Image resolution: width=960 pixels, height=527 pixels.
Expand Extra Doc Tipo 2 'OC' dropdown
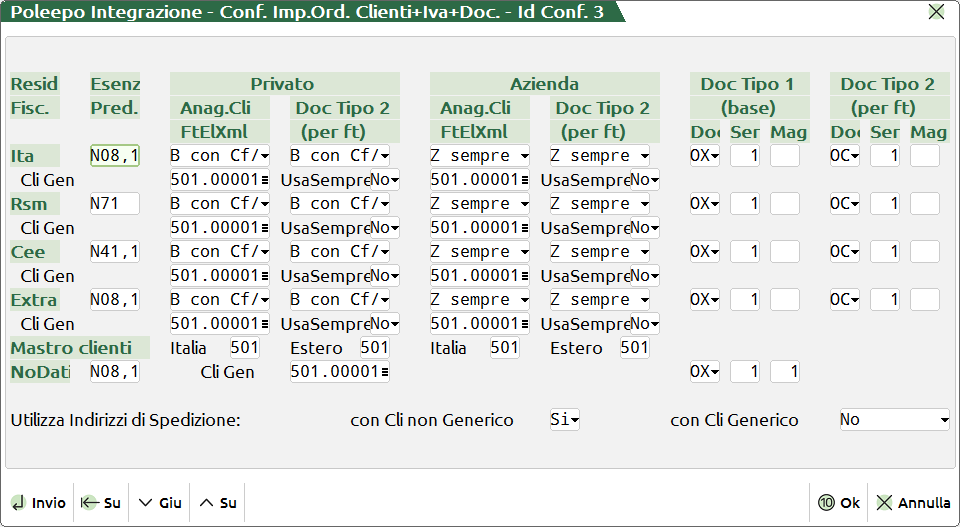click(x=845, y=300)
